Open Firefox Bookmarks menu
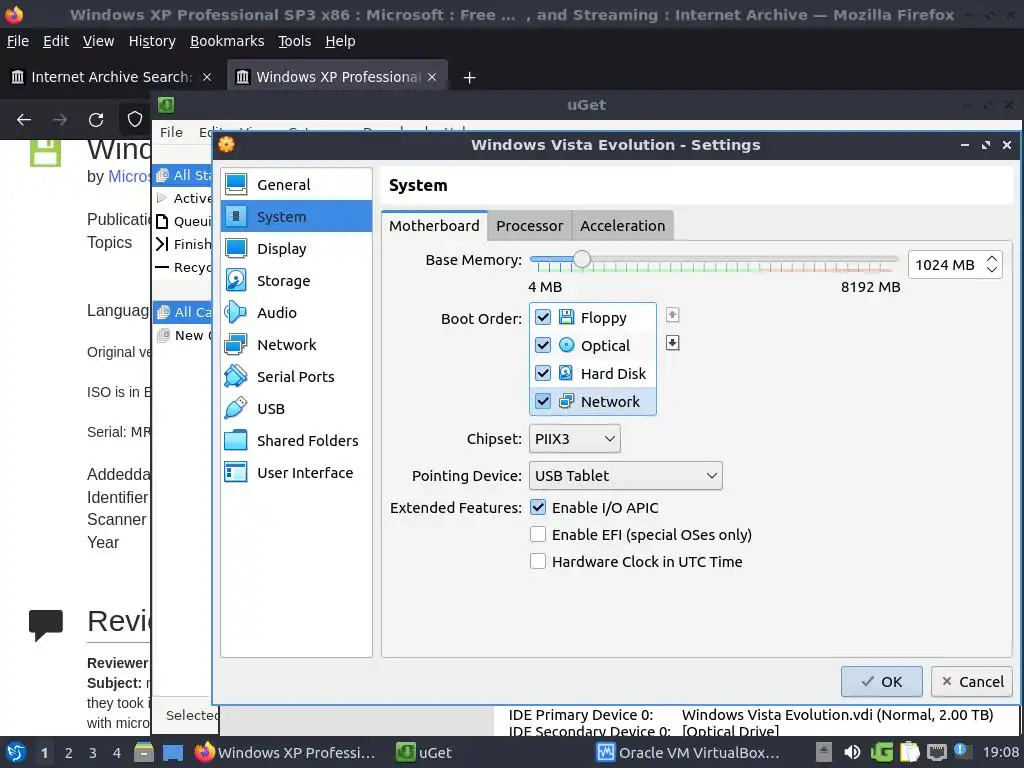 pyautogui.click(x=227, y=41)
